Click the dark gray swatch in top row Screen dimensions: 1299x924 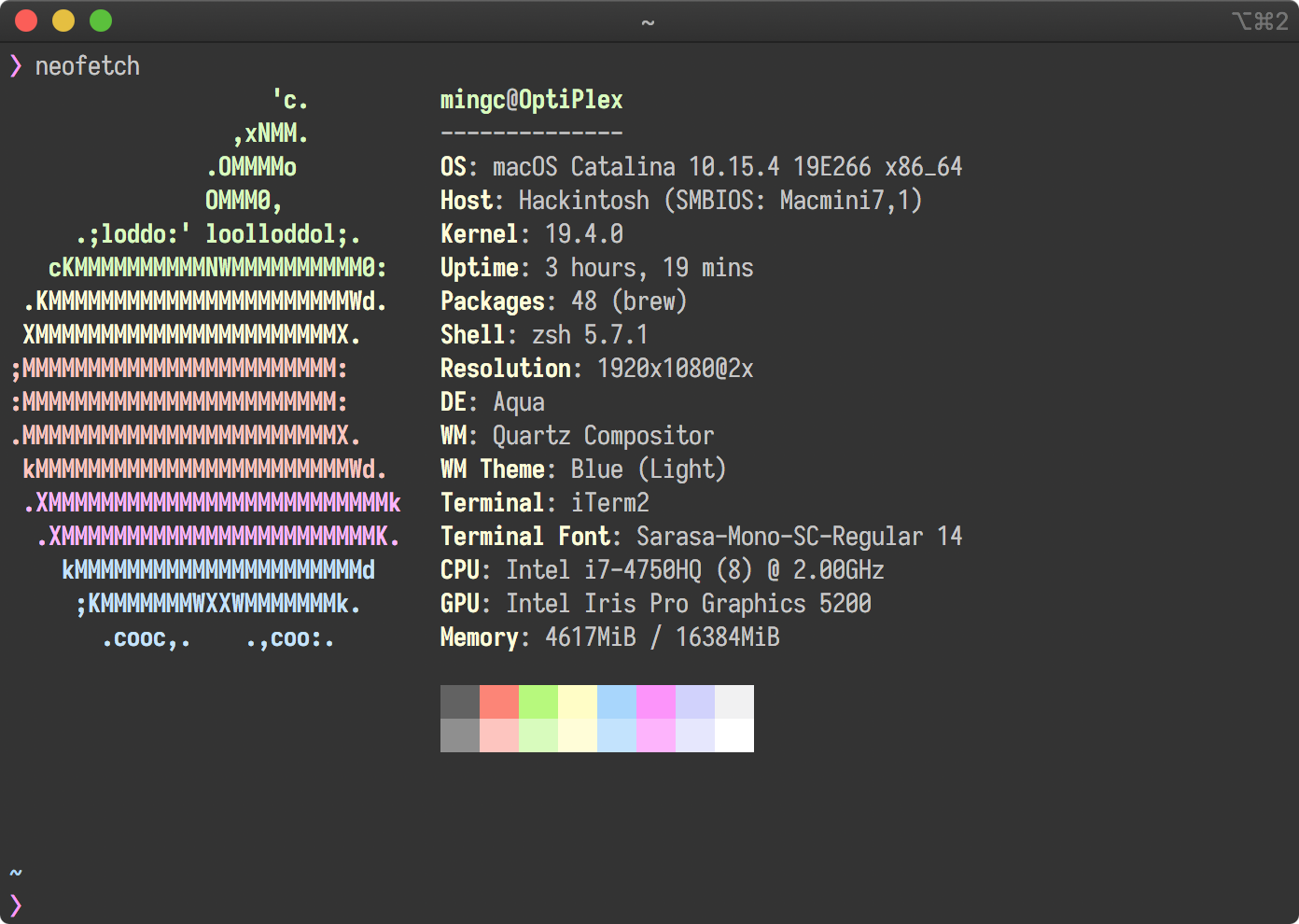(x=460, y=702)
